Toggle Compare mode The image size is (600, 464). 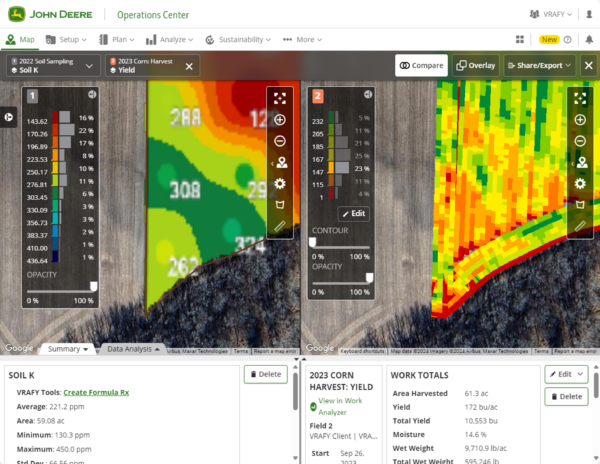[x=421, y=65]
